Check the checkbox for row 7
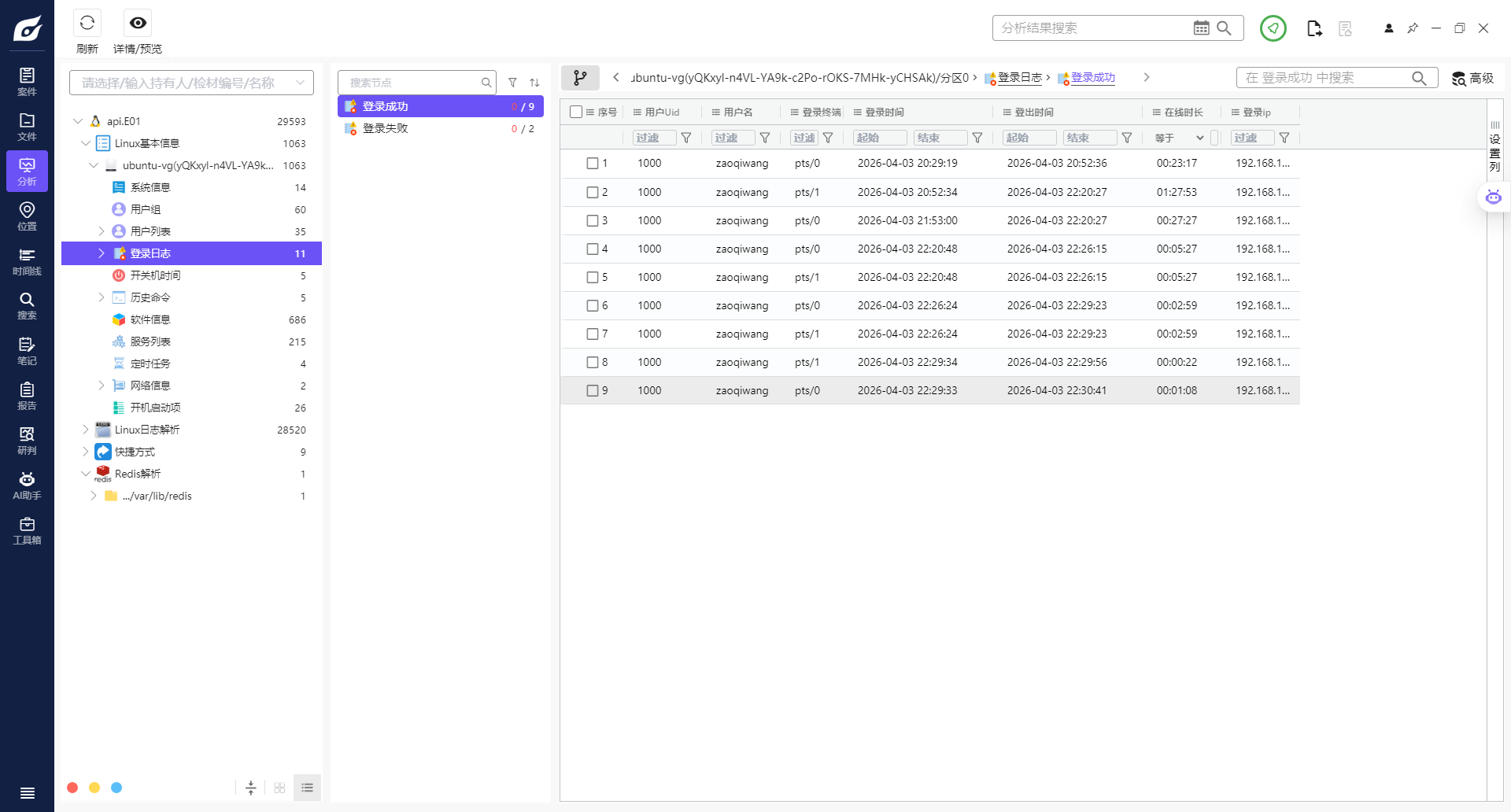The image size is (1511, 812). point(593,334)
